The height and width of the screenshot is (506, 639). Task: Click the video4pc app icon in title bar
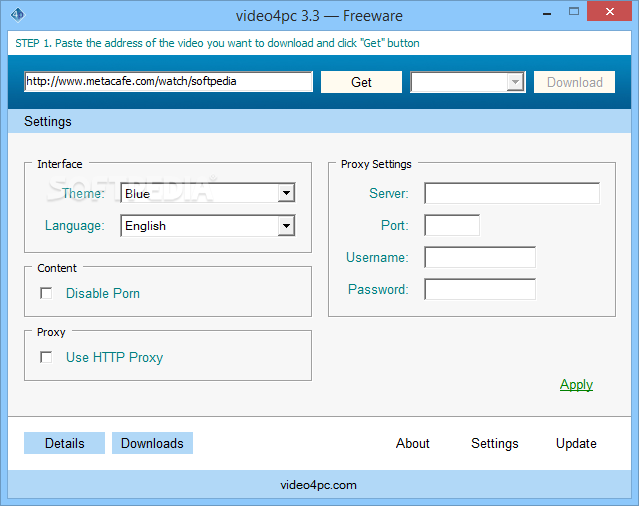18,15
